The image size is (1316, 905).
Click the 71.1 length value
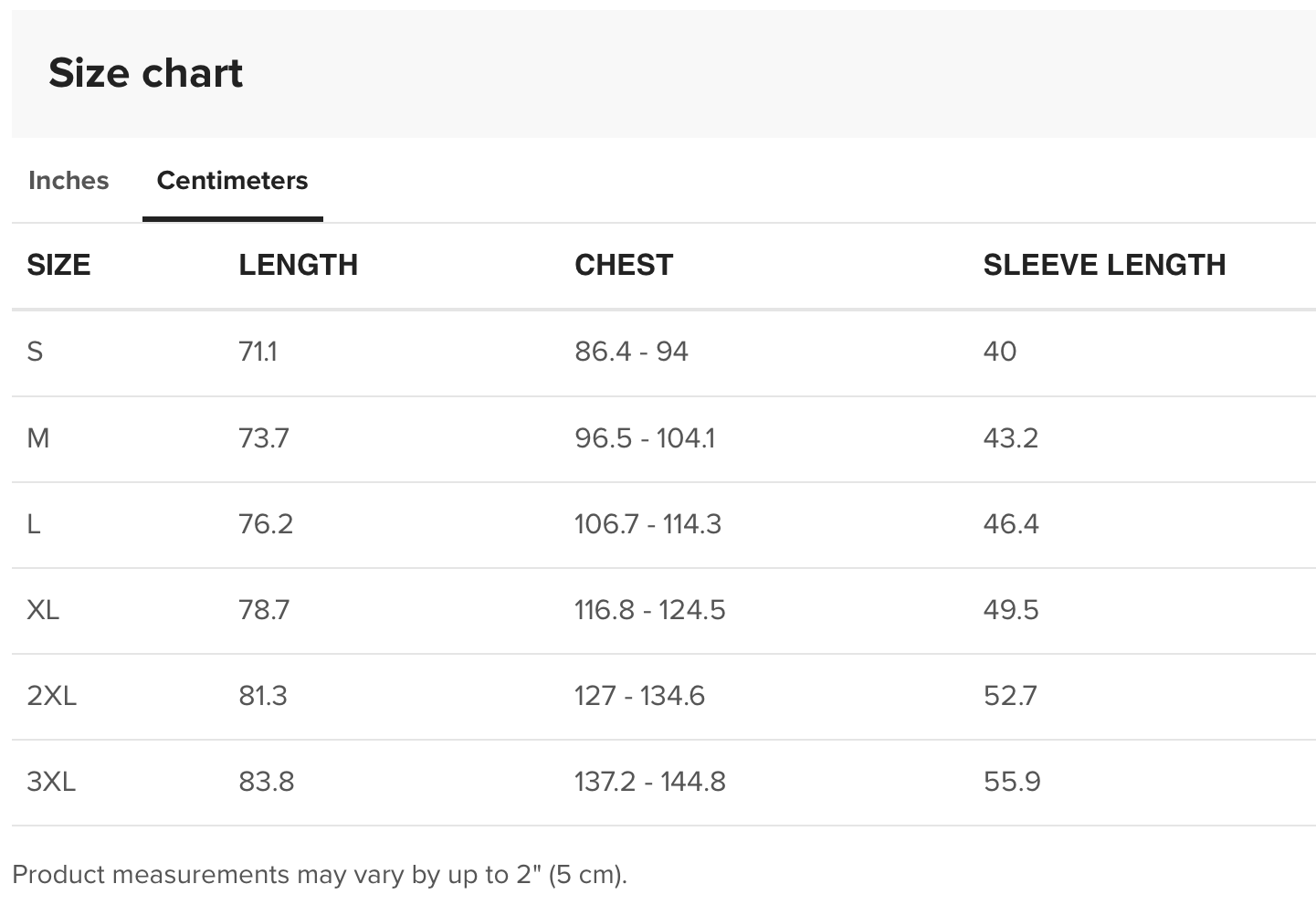click(x=258, y=352)
